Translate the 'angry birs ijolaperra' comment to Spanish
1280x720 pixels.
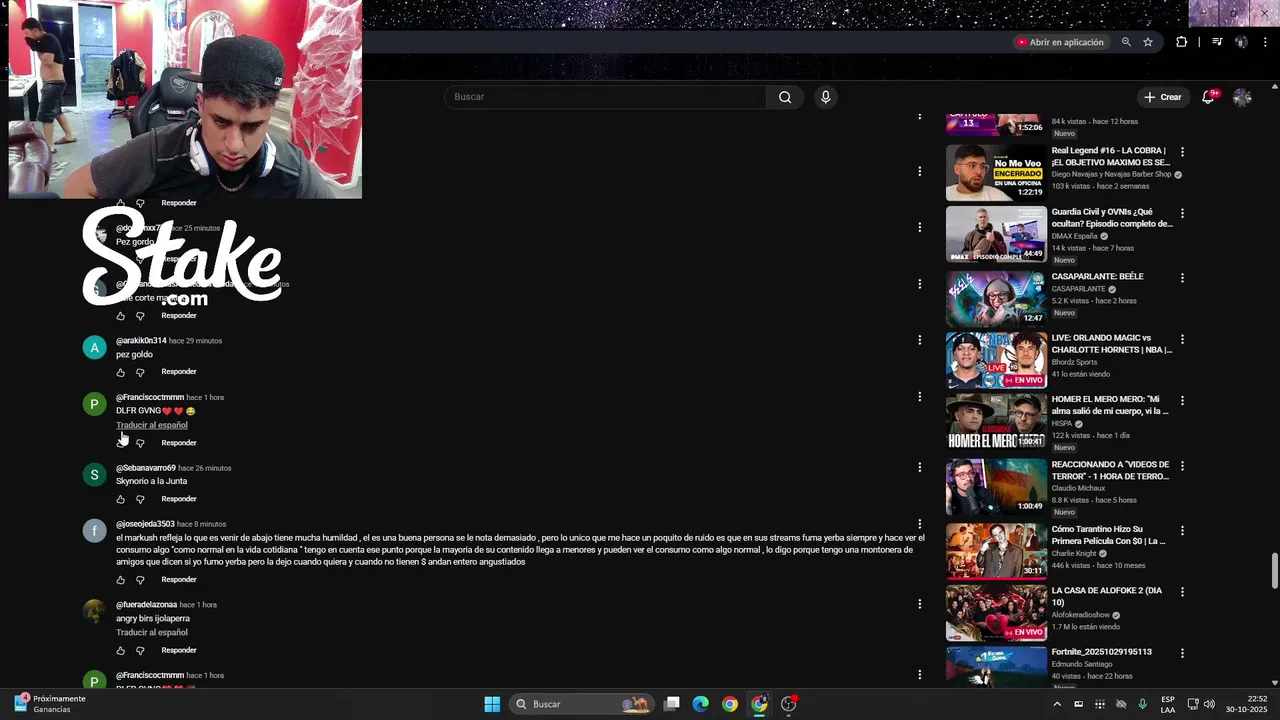152,633
